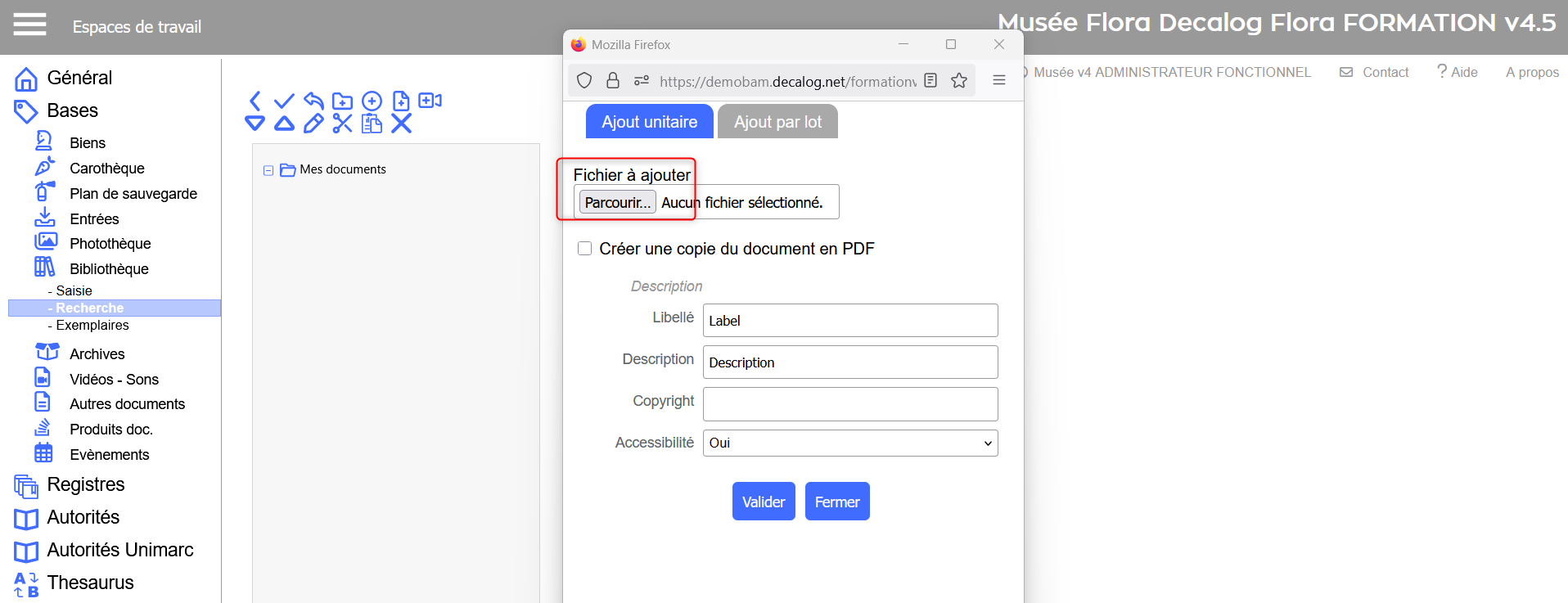Click the Thesaurus A-B icon
This screenshot has width=1568, height=603.
(26, 584)
